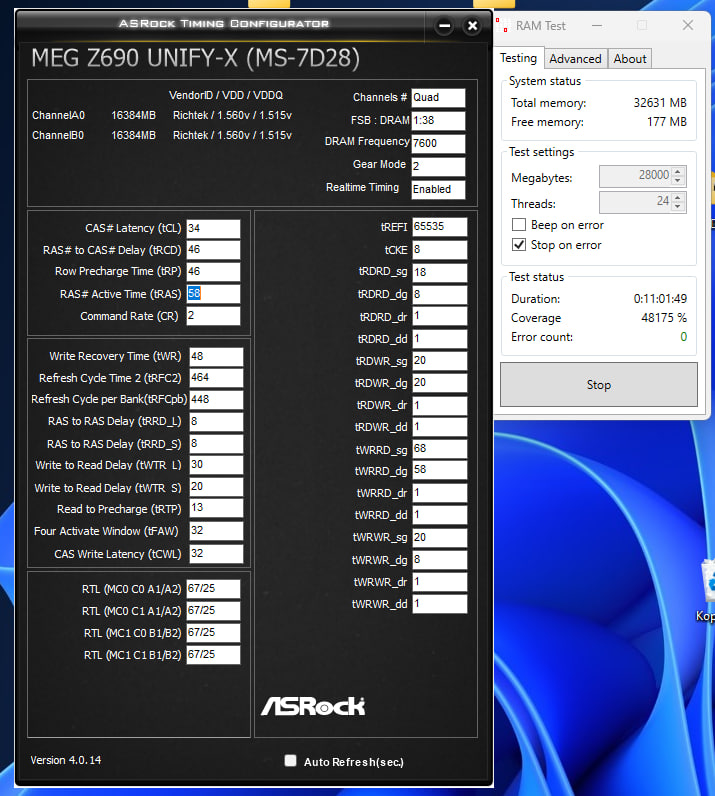Click the Command Rate (CR) field

point(213,316)
